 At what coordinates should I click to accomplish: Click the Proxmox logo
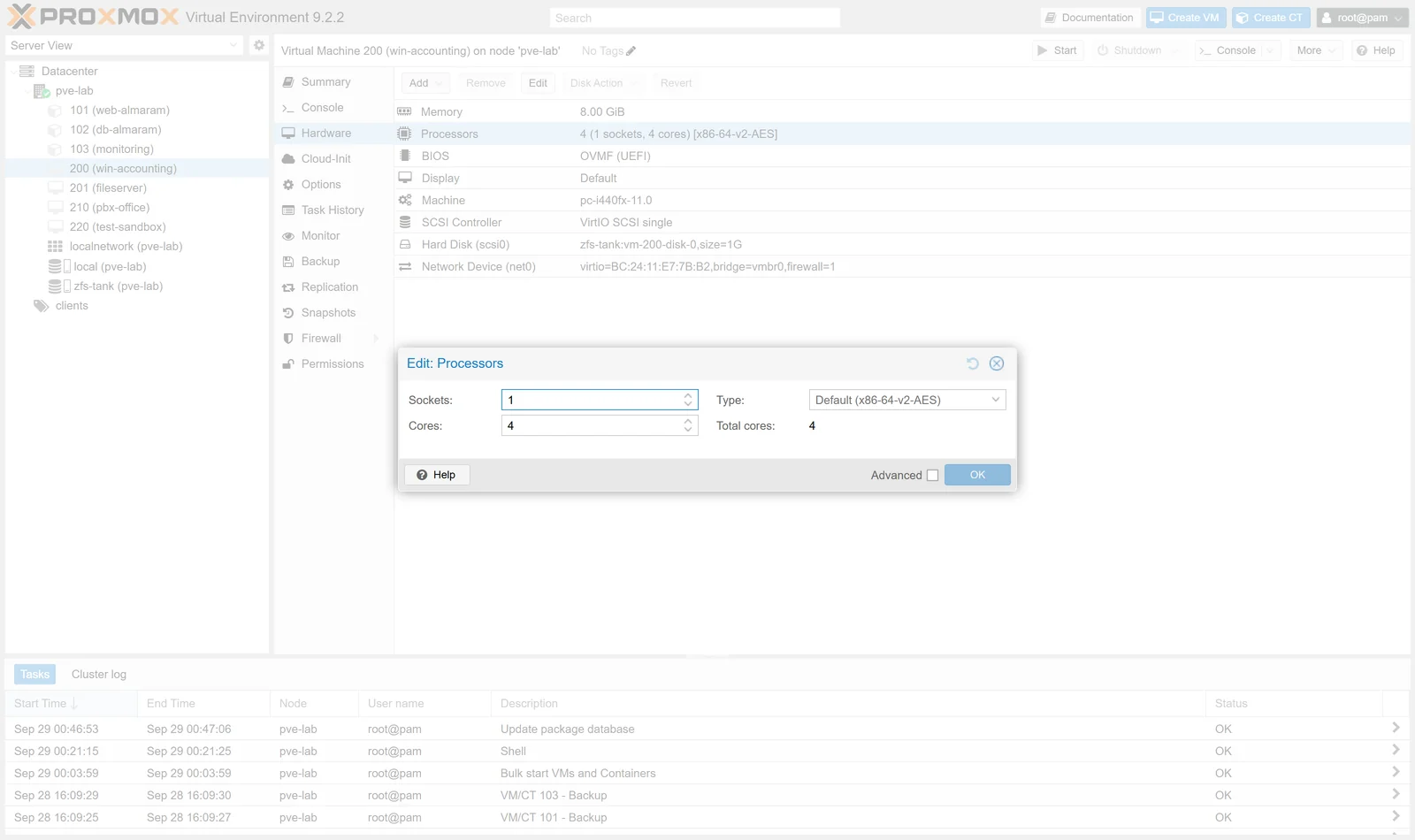click(x=93, y=17)
